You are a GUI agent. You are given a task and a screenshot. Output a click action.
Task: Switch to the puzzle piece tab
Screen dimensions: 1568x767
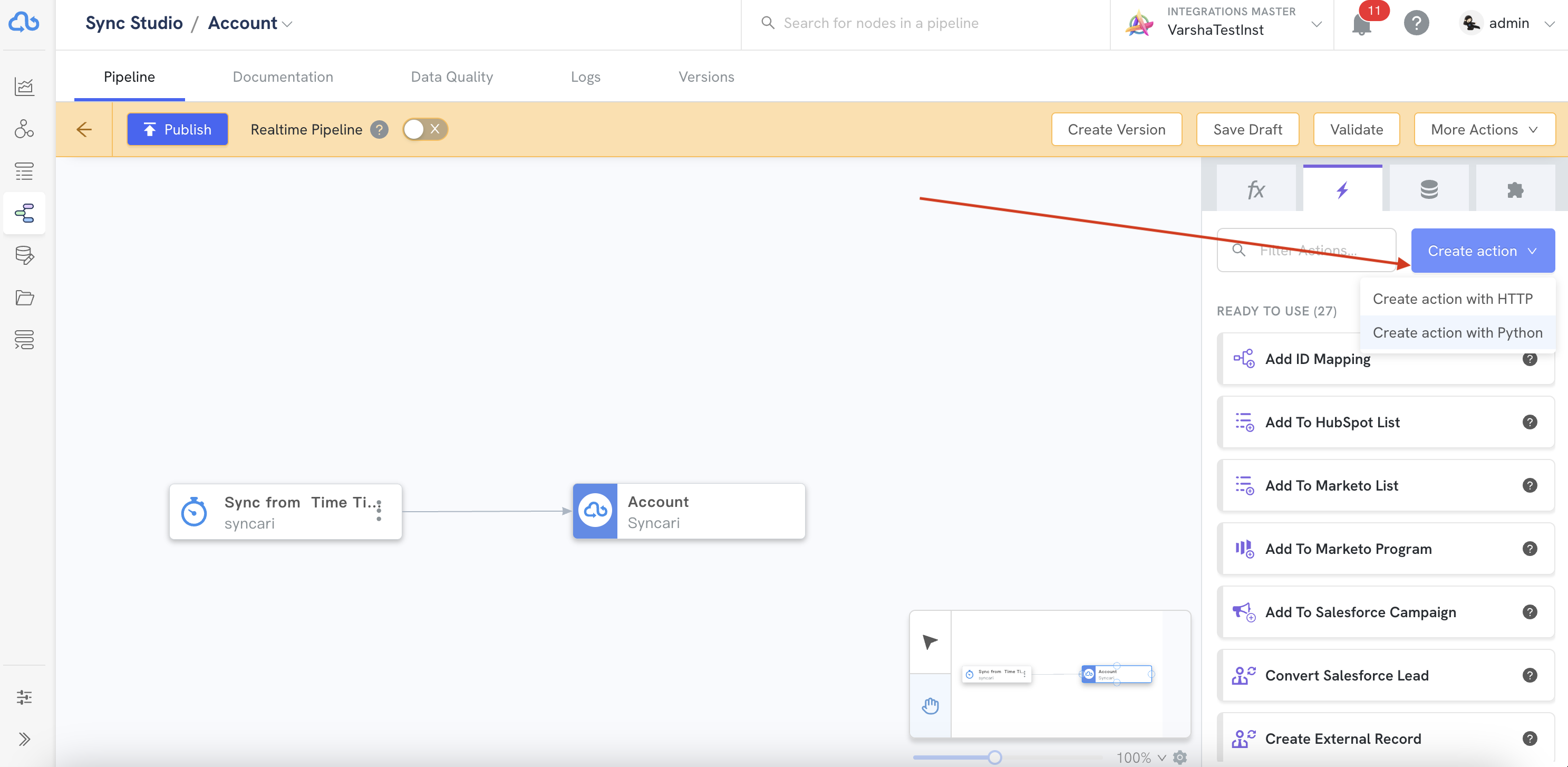[1515, 189]
